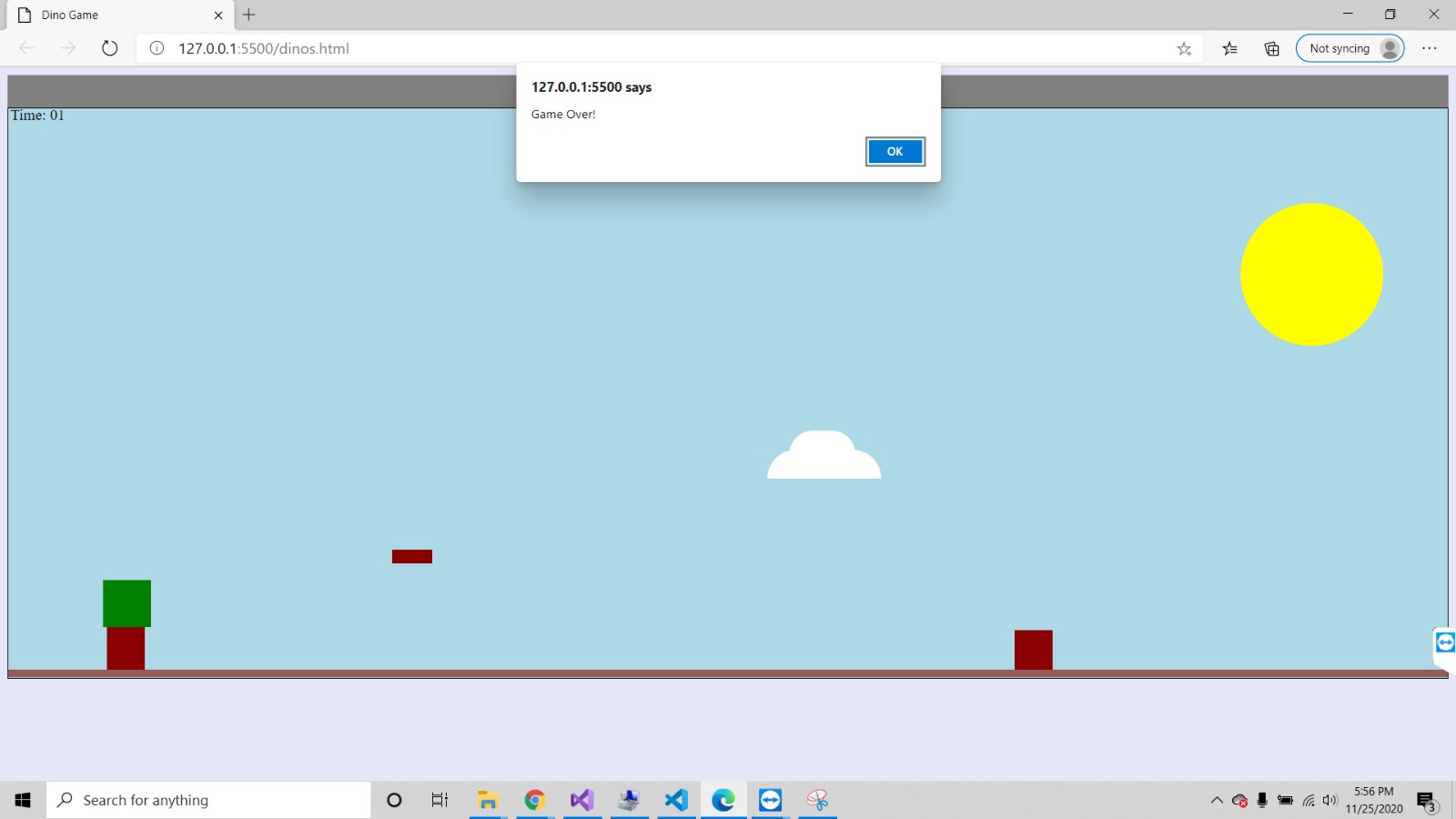This screenshot has height=819, width=1456.
Task: Click the address bar with 127.0.0.1:5500/dinos.html
Action: pyautogui.click(x=669, y=48)
